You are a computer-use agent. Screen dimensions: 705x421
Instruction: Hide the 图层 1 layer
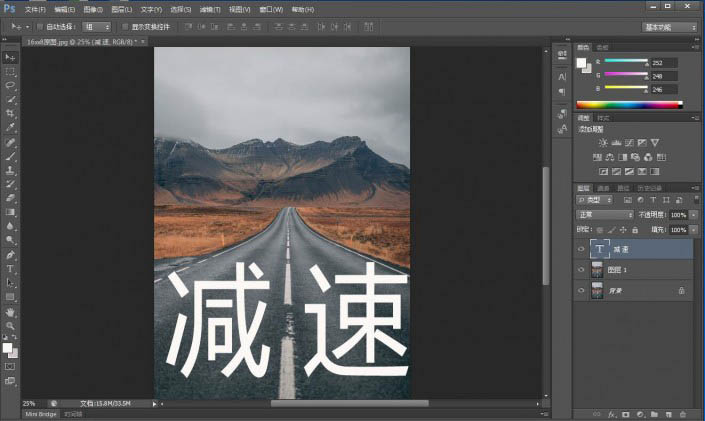tap(581, 270)
